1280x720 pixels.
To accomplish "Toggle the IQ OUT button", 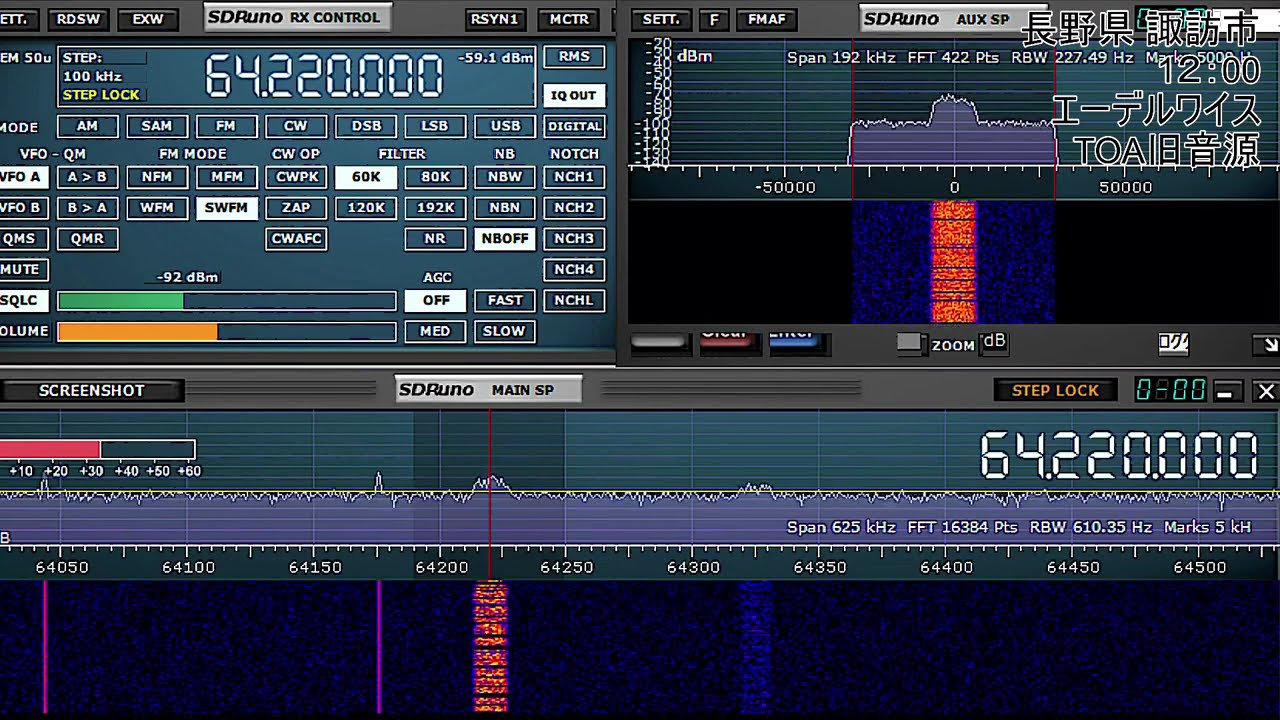I will pyautogui.click(x=574, y=96).
